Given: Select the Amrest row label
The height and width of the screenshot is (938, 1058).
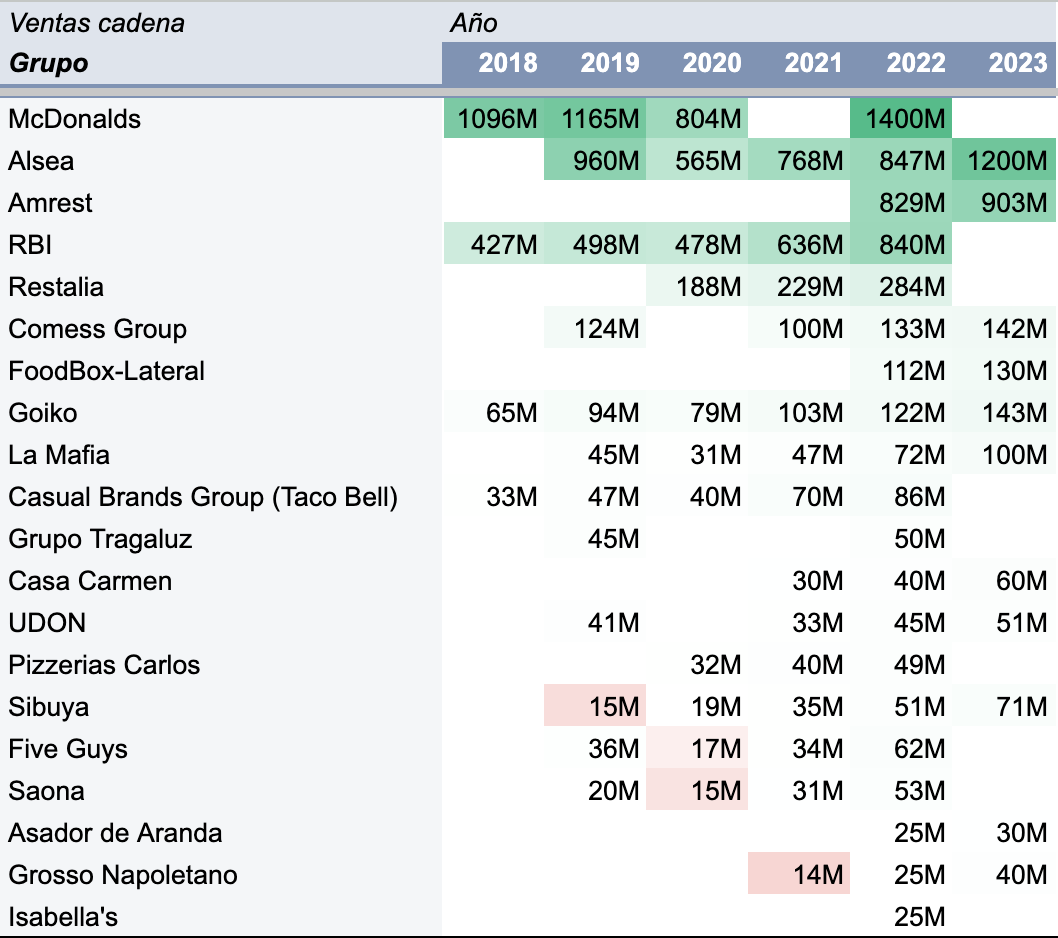Looking at the screenshot, I should (x=50, y=203).
